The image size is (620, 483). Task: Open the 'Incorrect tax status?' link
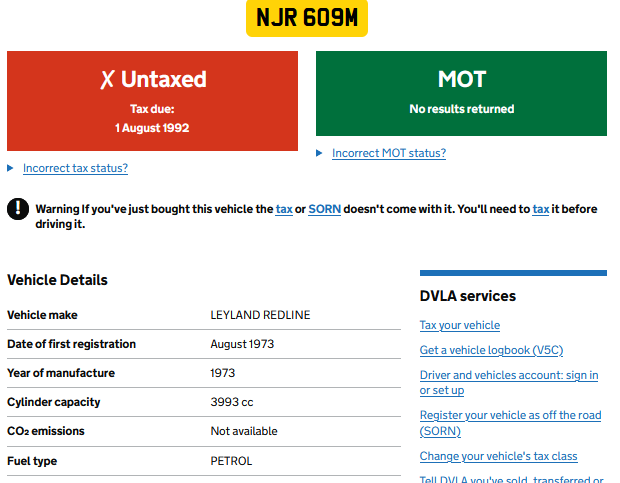point(76,168)
